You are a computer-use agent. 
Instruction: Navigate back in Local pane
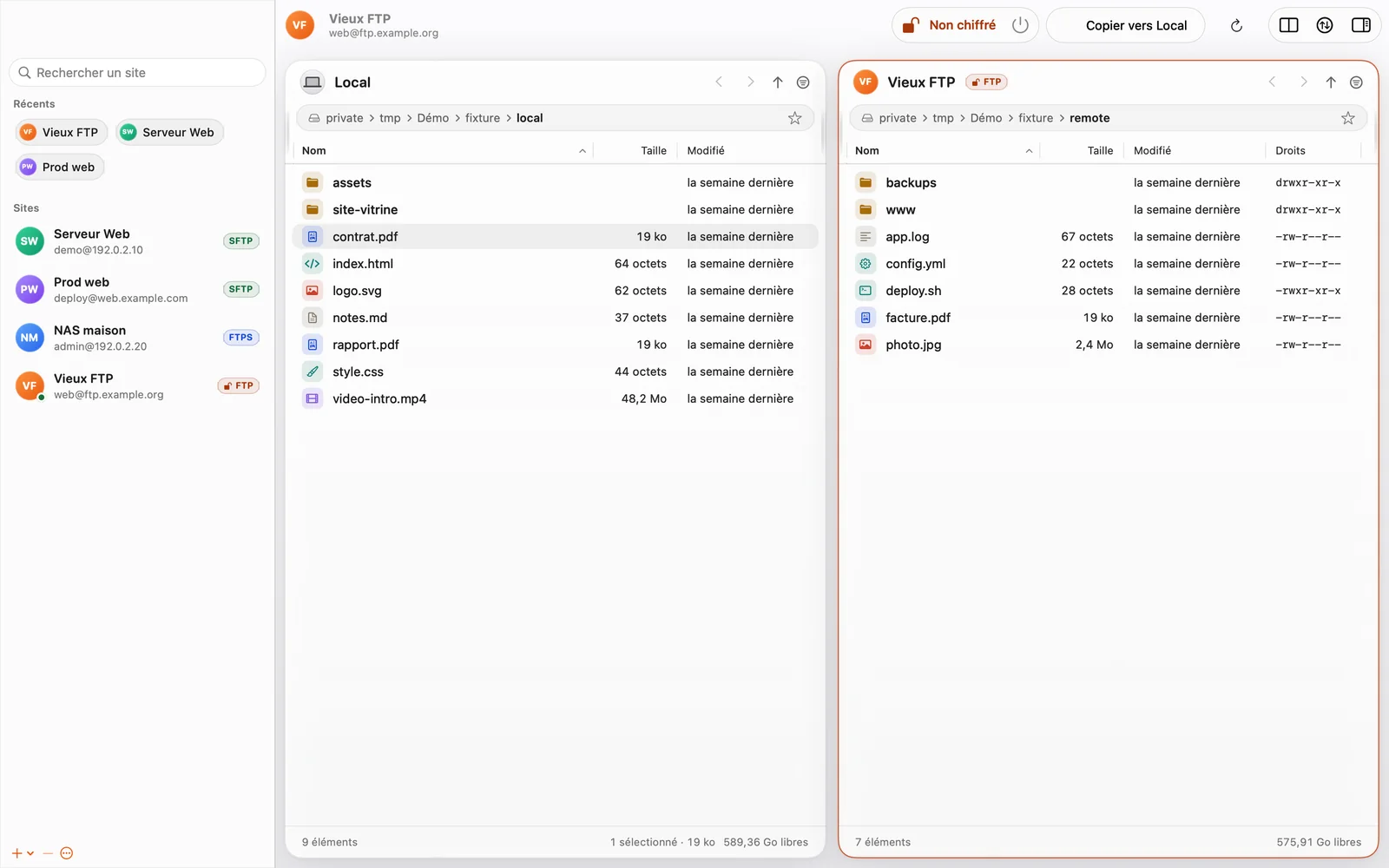click(x=719, y=82)
